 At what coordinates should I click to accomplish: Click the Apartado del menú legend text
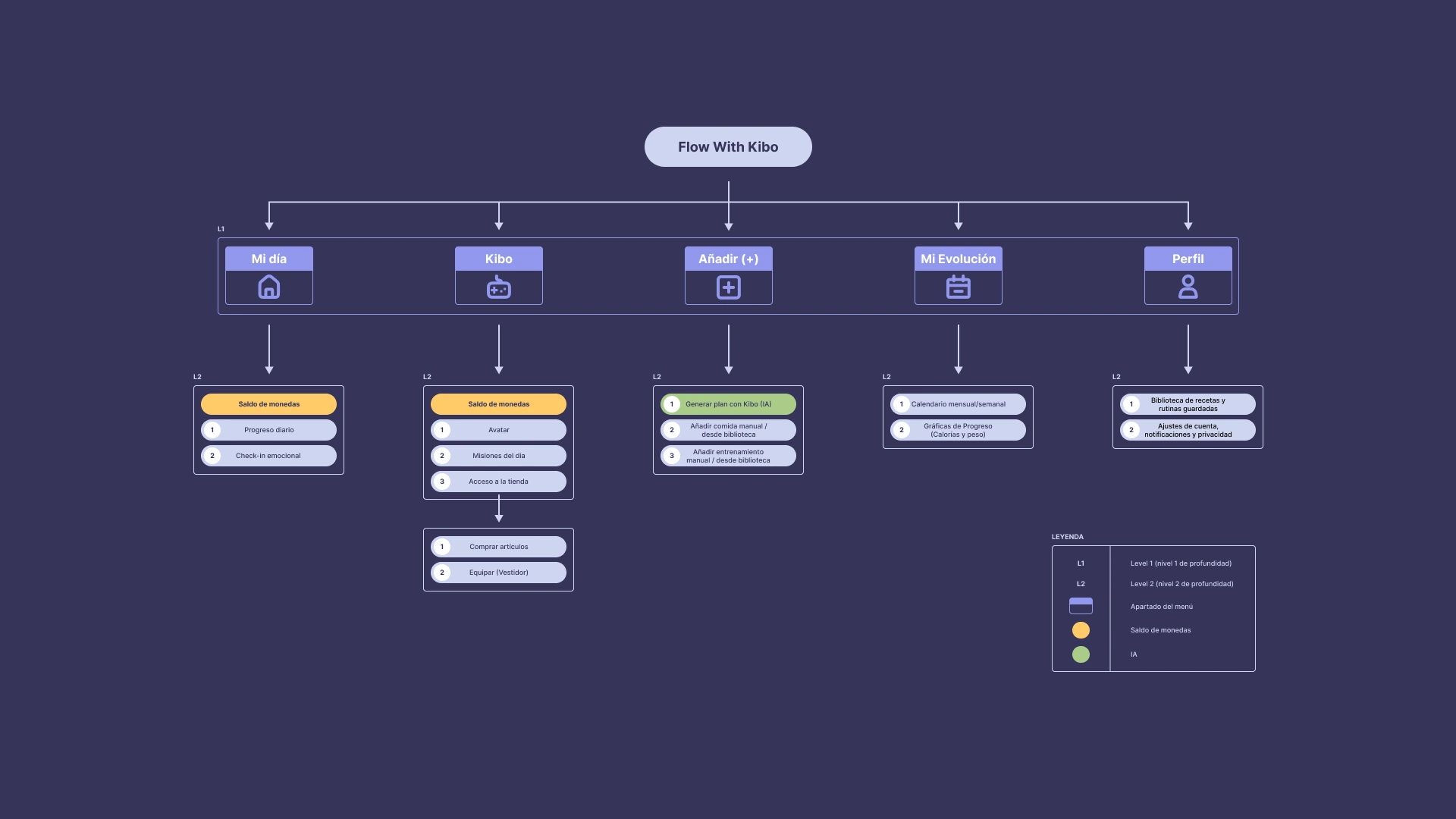1162,607
